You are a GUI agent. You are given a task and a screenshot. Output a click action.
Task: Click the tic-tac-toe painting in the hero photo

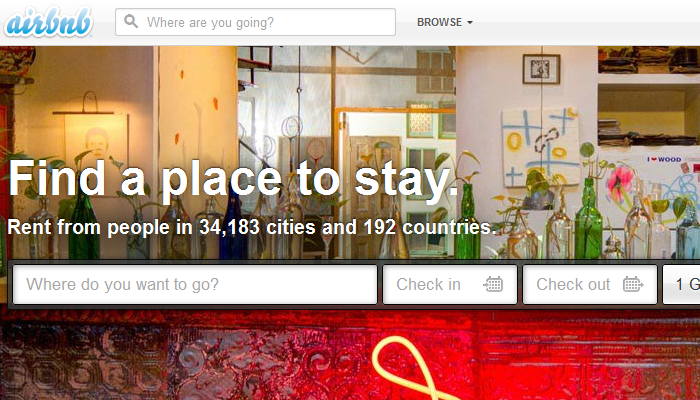pyautogui.click(x=540, y=148)
